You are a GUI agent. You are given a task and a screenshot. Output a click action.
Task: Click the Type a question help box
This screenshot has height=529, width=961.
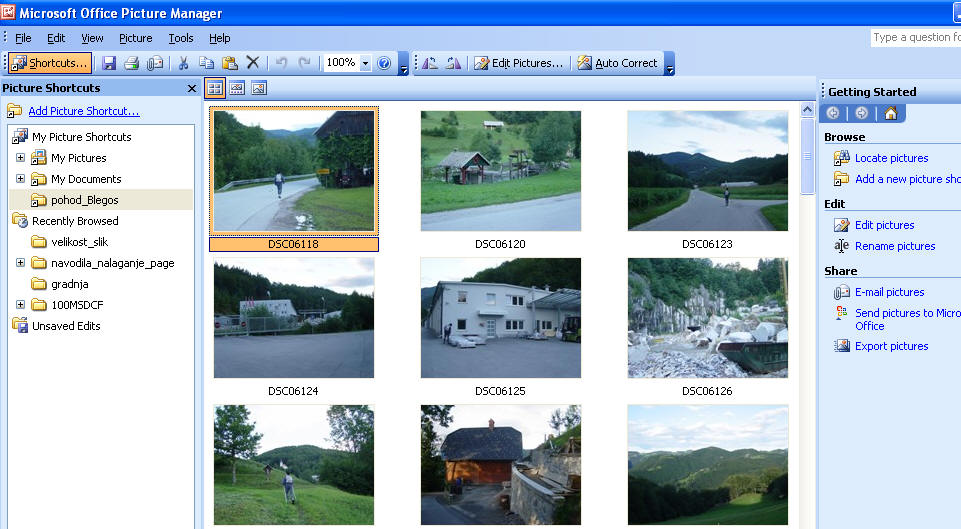[x=916, y=37]
